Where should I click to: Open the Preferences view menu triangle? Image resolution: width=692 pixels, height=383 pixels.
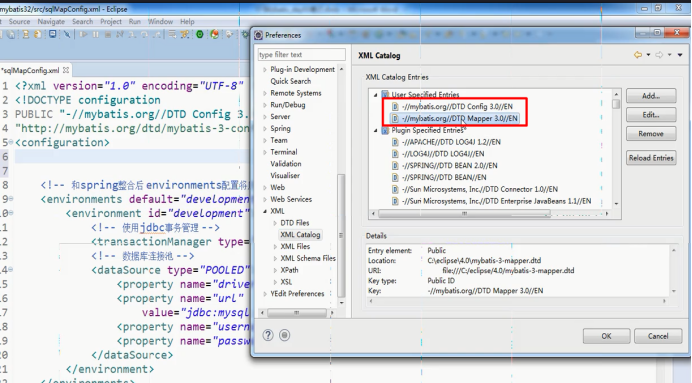point(680,55)
